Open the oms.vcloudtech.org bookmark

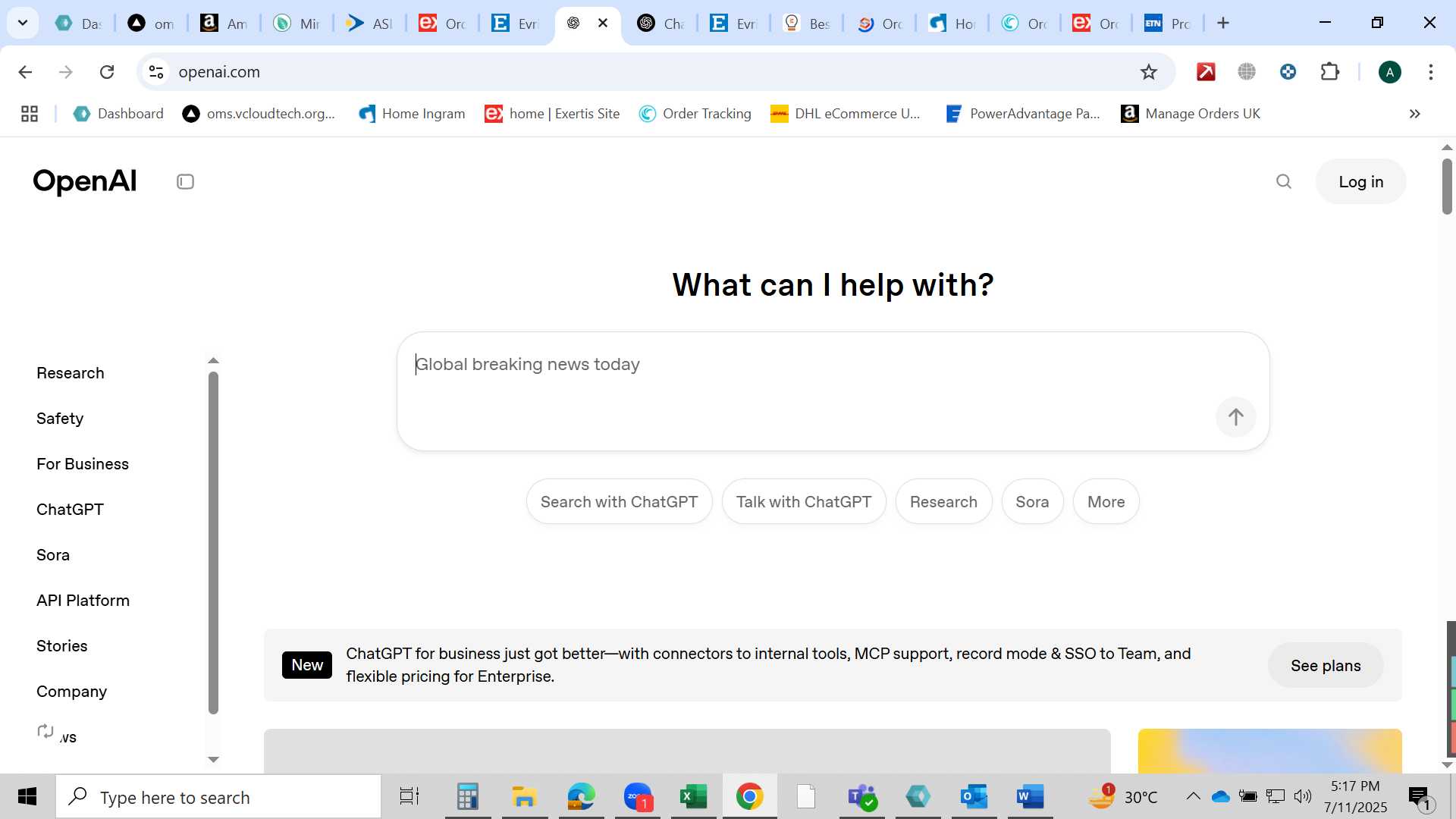259,114
